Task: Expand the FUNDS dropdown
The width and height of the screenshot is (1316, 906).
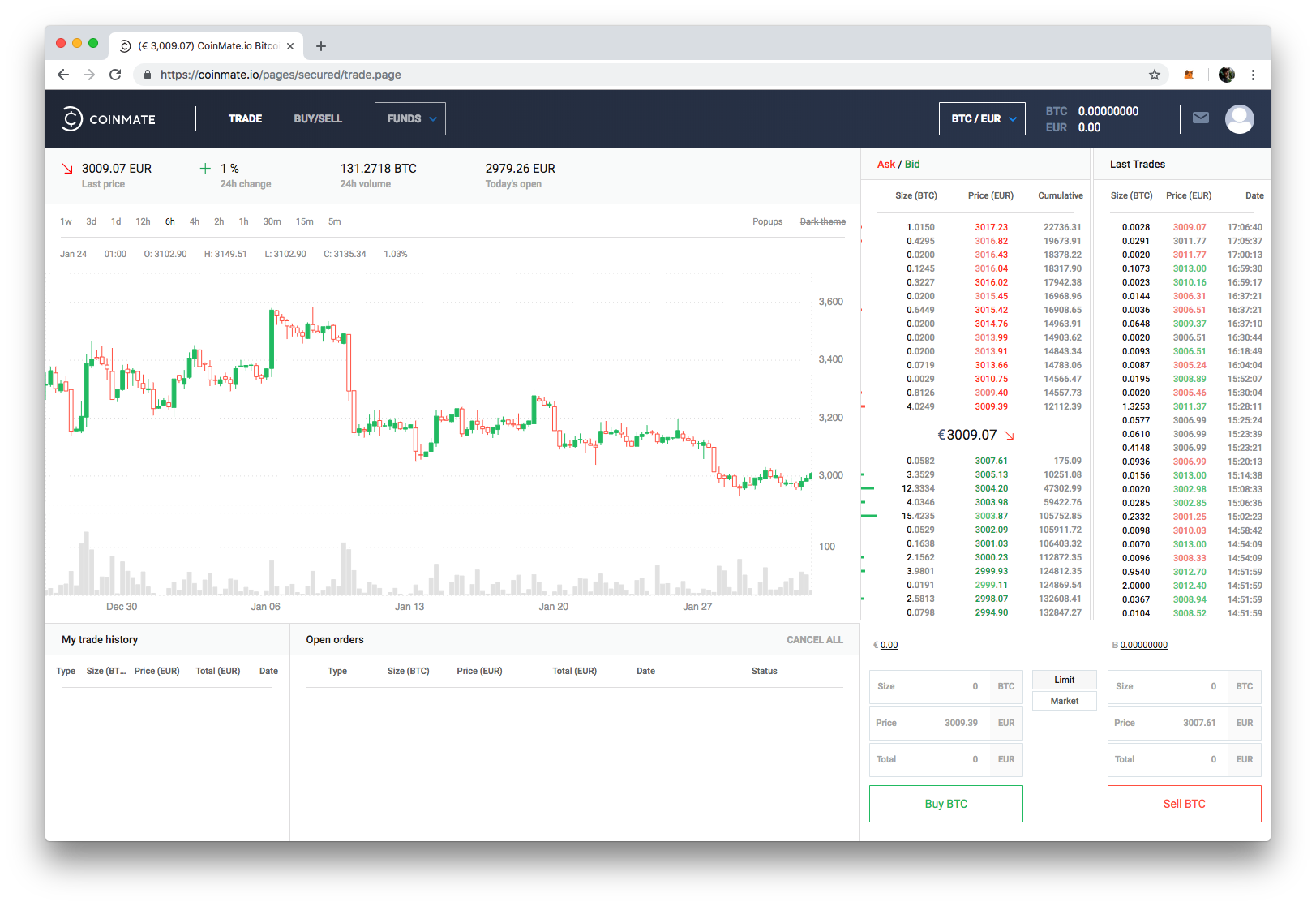Action: tap(410, 118)
